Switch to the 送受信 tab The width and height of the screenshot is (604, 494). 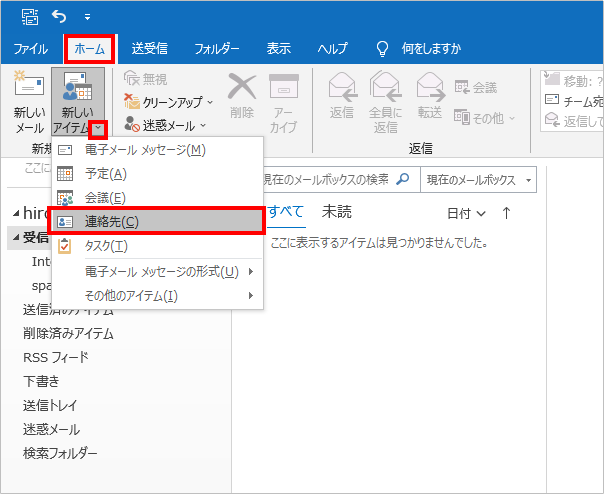pyautogui.click(x=149, y=49)
